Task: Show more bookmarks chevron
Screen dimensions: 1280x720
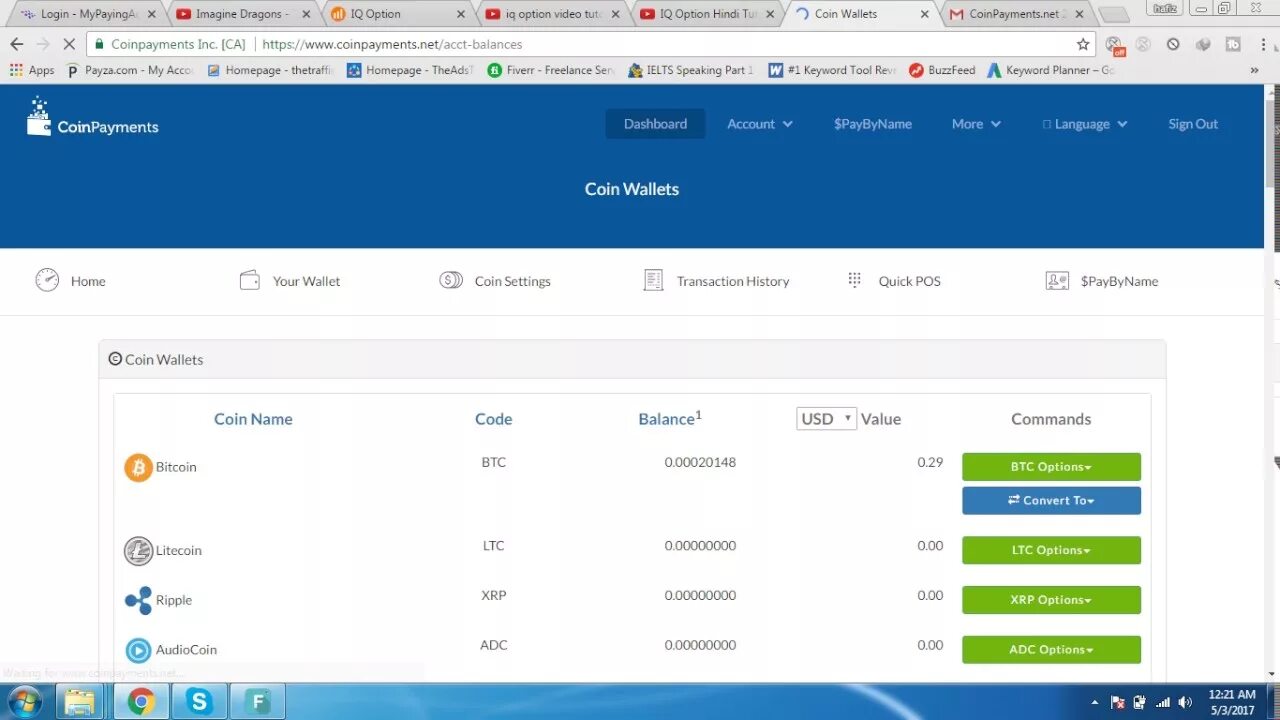Action: tap(1254, 70)
